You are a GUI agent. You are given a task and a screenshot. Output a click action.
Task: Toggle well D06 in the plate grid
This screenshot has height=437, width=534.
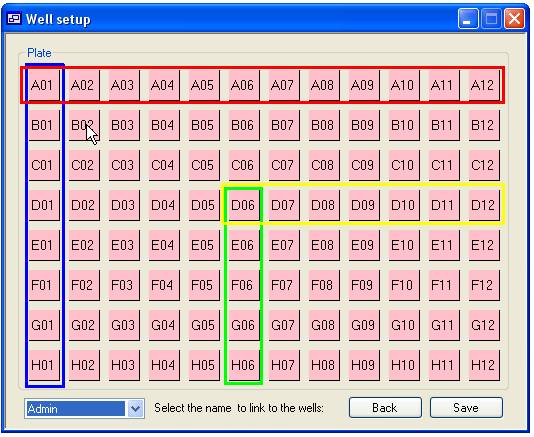point(244,205)
